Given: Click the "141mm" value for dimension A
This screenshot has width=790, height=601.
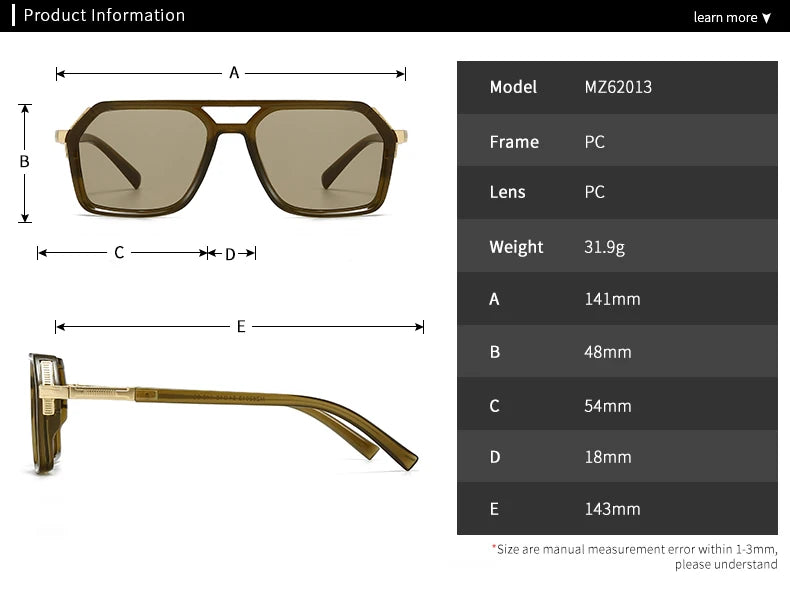Looking at the screenshot, I should pyautogui.click(x=612, y=299).
